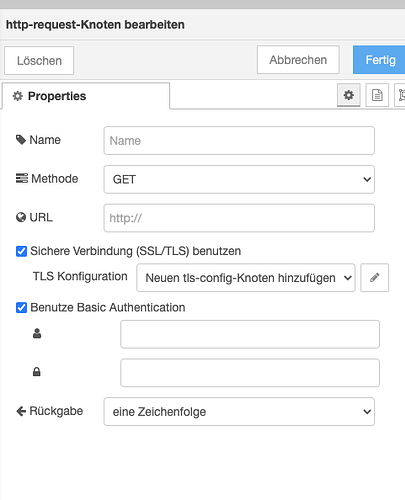This screenshot has width=405, height=500.
Task: Focus the Name input field
Action: (239, 140)
